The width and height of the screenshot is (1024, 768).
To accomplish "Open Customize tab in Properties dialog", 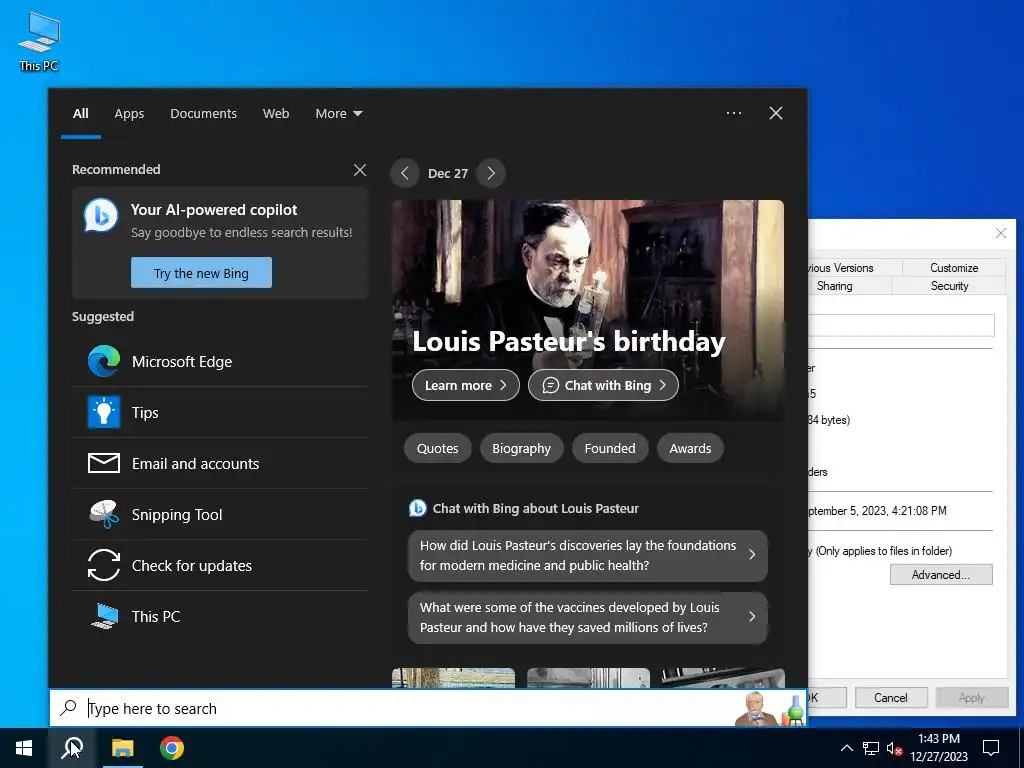I will point(953,268).
